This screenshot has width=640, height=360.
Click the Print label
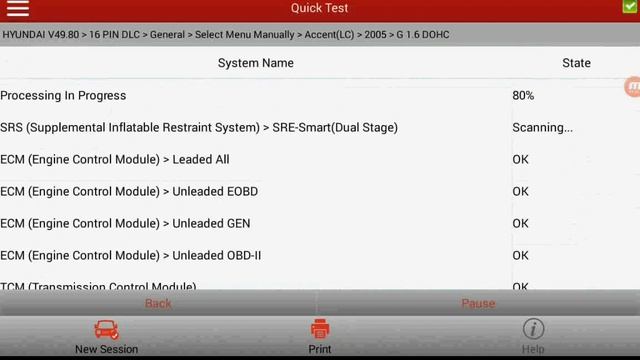pyautogui.click(x=320, y=349)
